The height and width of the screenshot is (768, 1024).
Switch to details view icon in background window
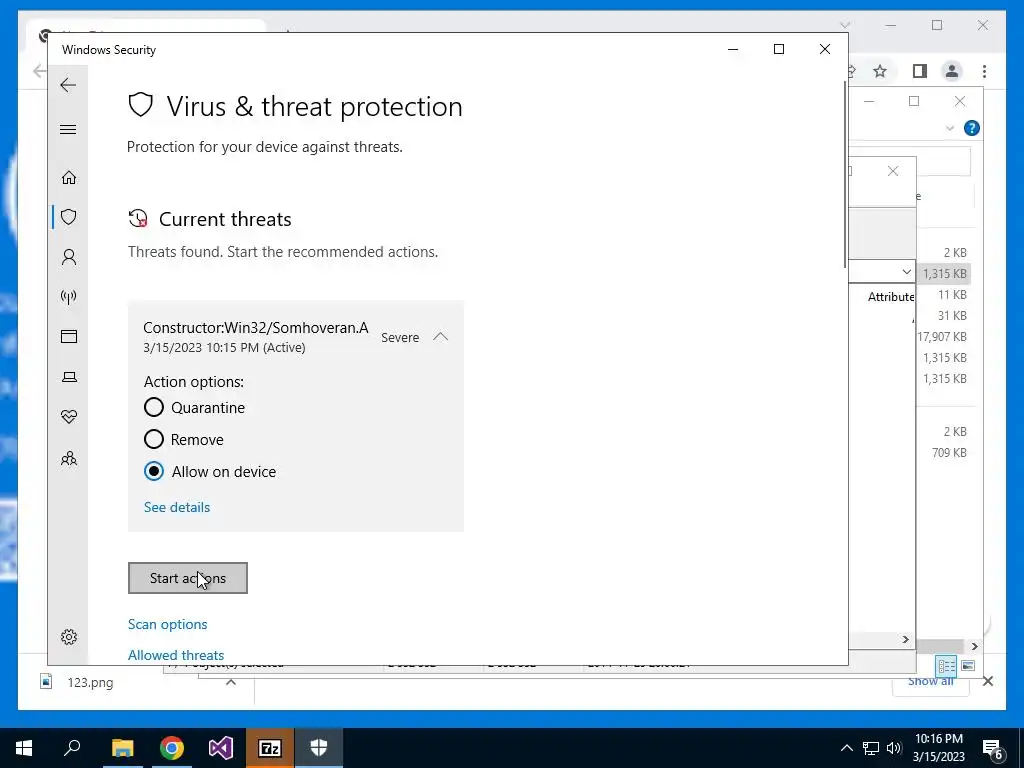(946, 665)
